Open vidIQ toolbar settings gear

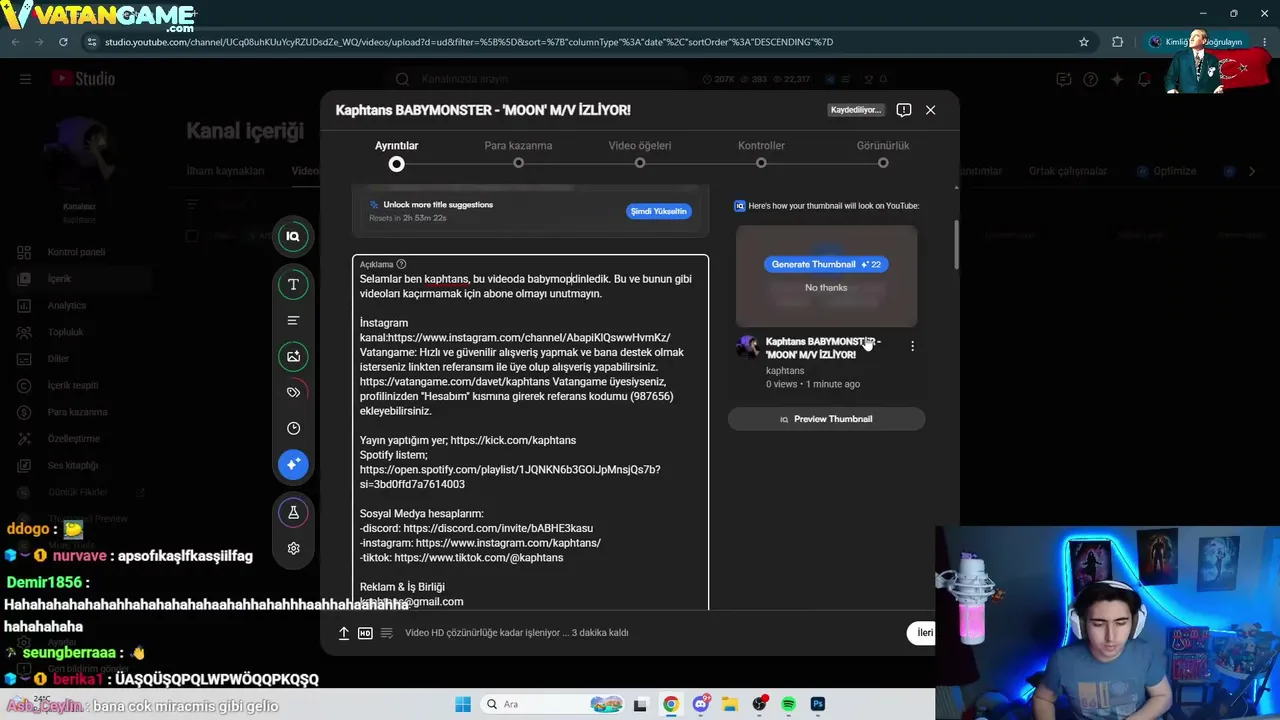click(x=293, y=548)
